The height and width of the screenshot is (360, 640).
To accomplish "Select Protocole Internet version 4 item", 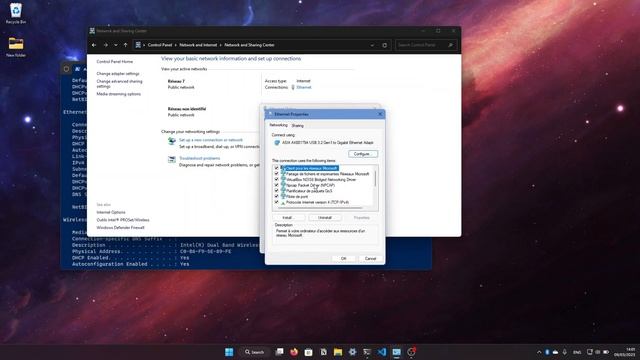I will click(x=317, y=202).
